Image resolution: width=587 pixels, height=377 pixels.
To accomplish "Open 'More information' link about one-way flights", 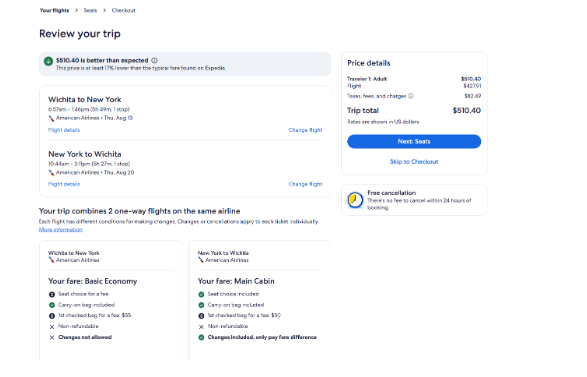I will 61,230.
